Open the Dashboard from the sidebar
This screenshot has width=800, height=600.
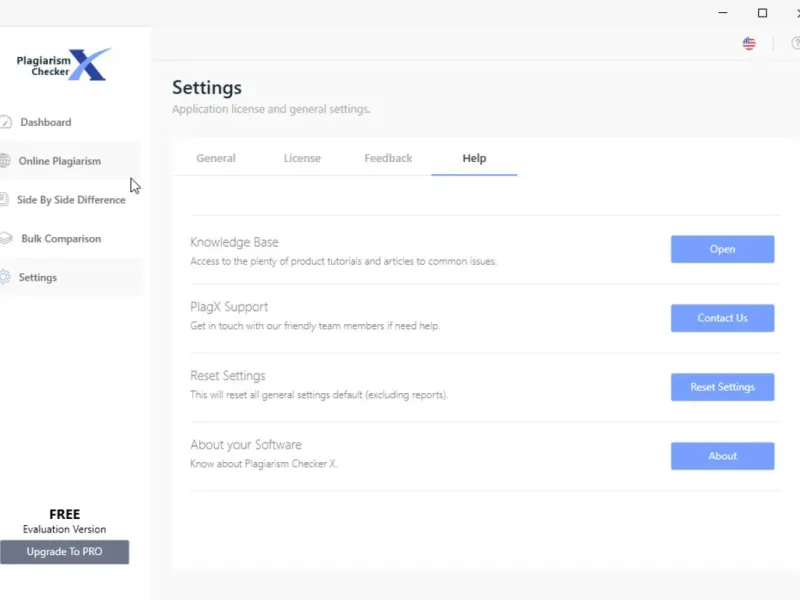coord(45,122)
